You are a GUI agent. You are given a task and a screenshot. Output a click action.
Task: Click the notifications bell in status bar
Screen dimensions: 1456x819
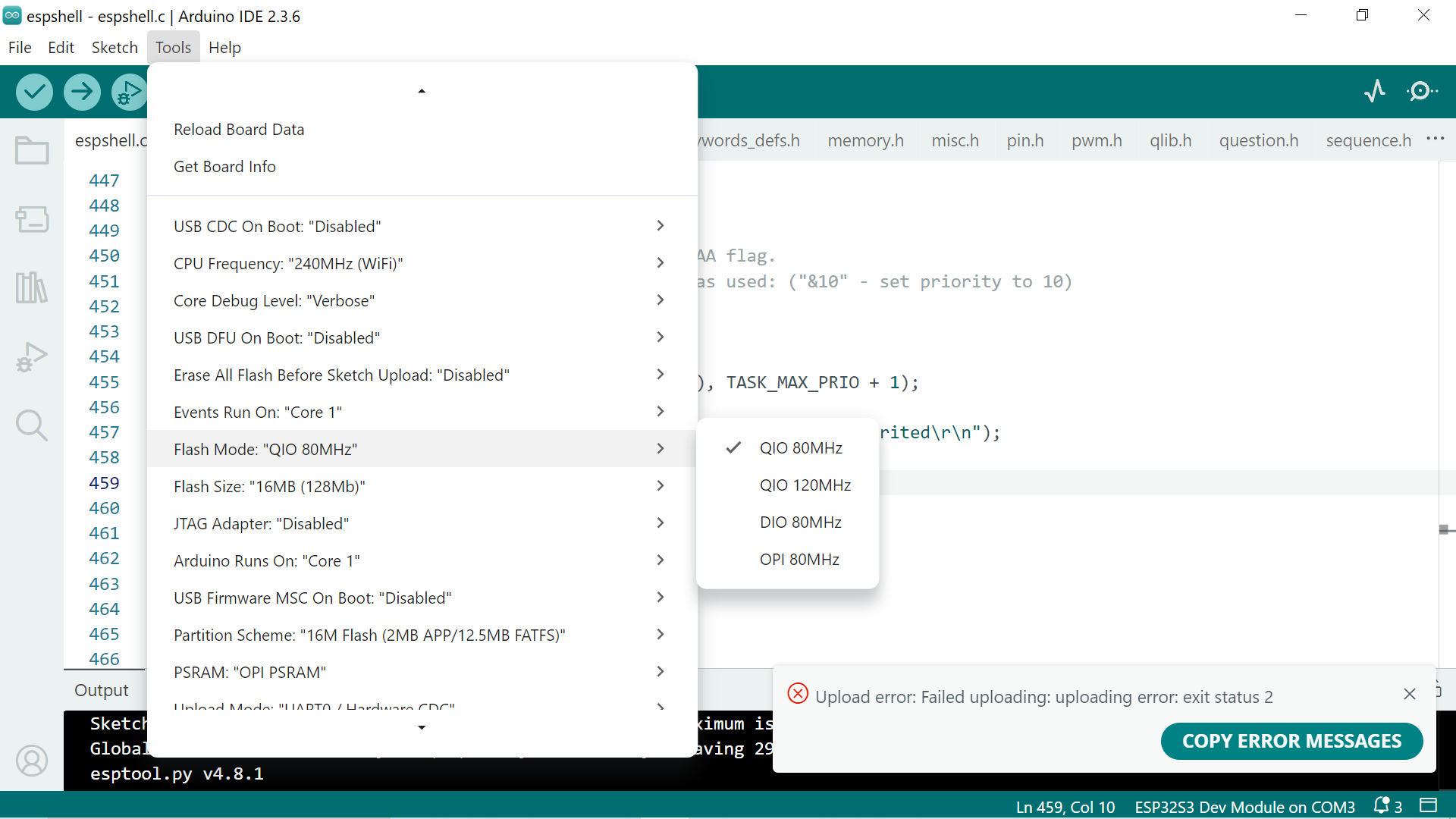1382,806
